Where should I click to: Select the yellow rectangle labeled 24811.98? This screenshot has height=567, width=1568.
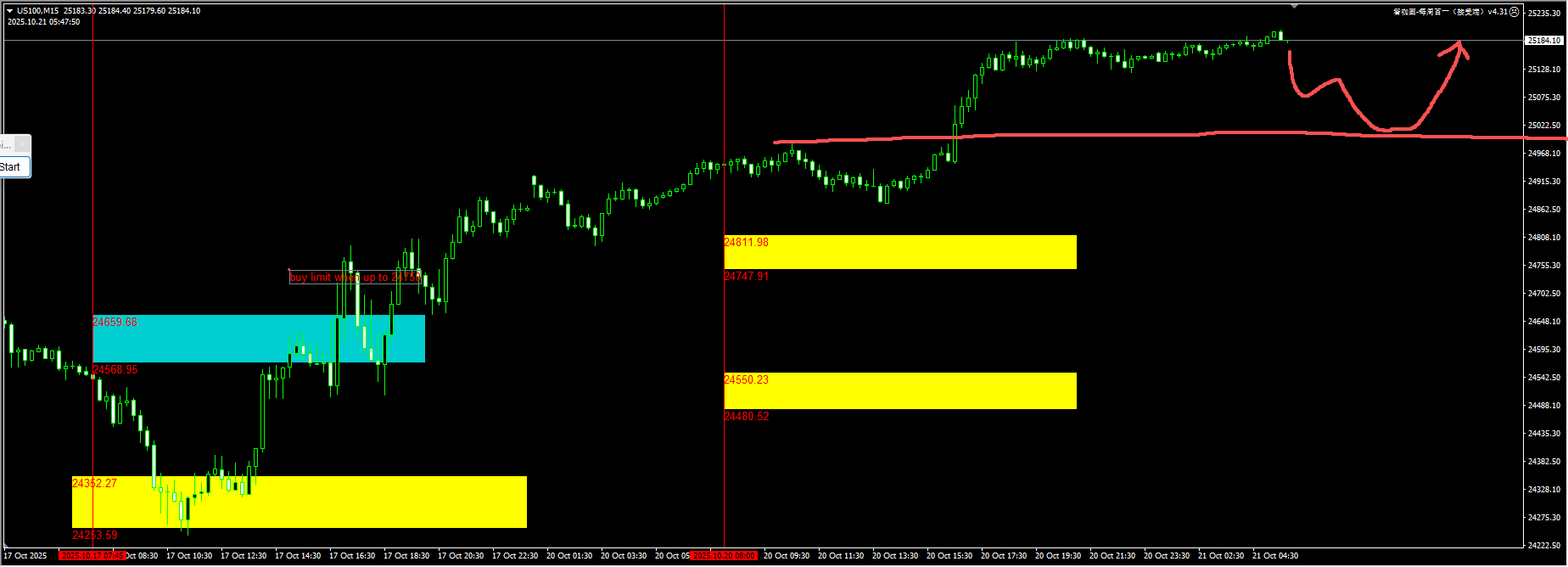click(x=899, y=252)
